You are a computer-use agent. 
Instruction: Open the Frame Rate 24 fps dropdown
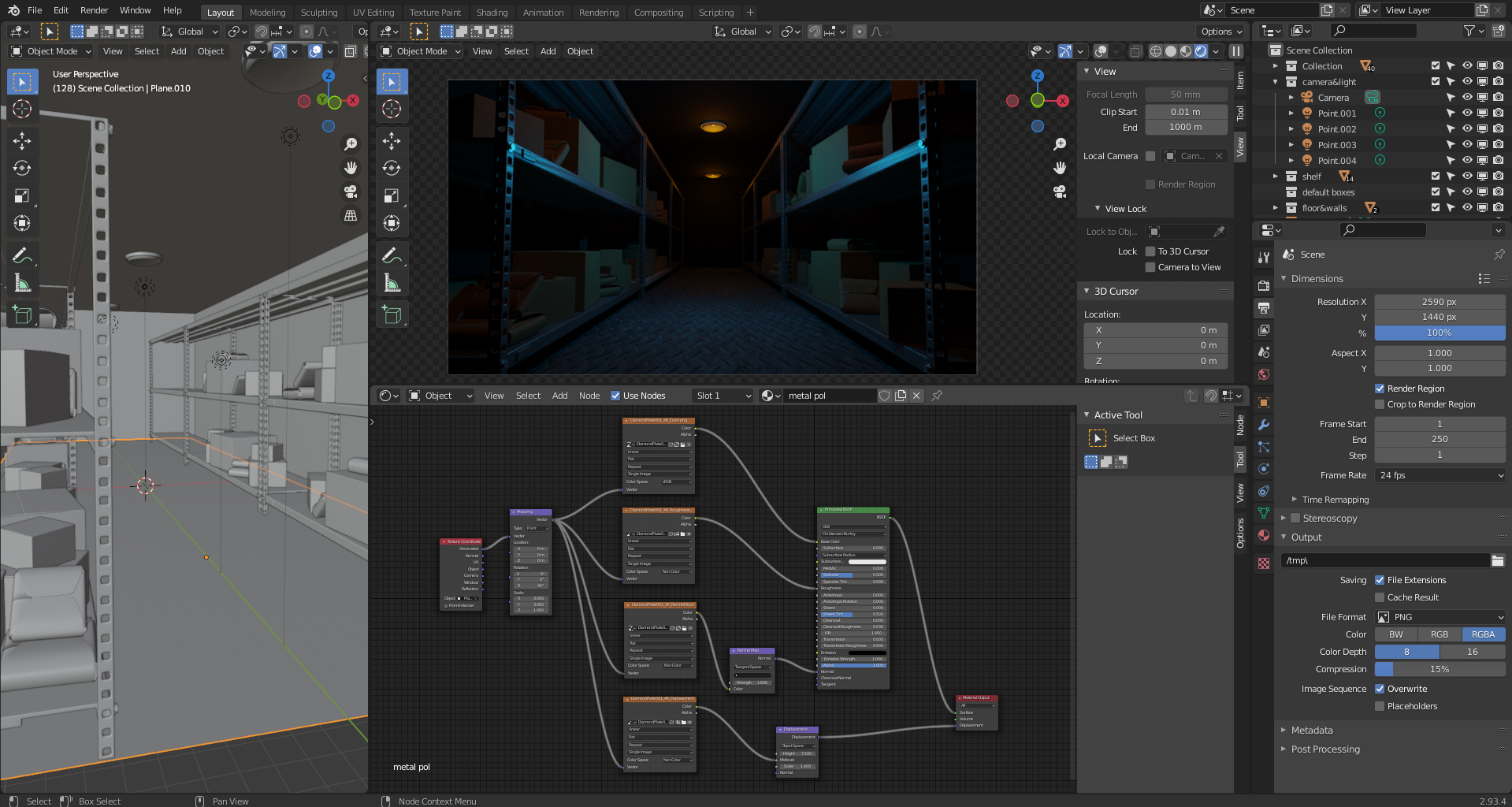pos(1440,475)
